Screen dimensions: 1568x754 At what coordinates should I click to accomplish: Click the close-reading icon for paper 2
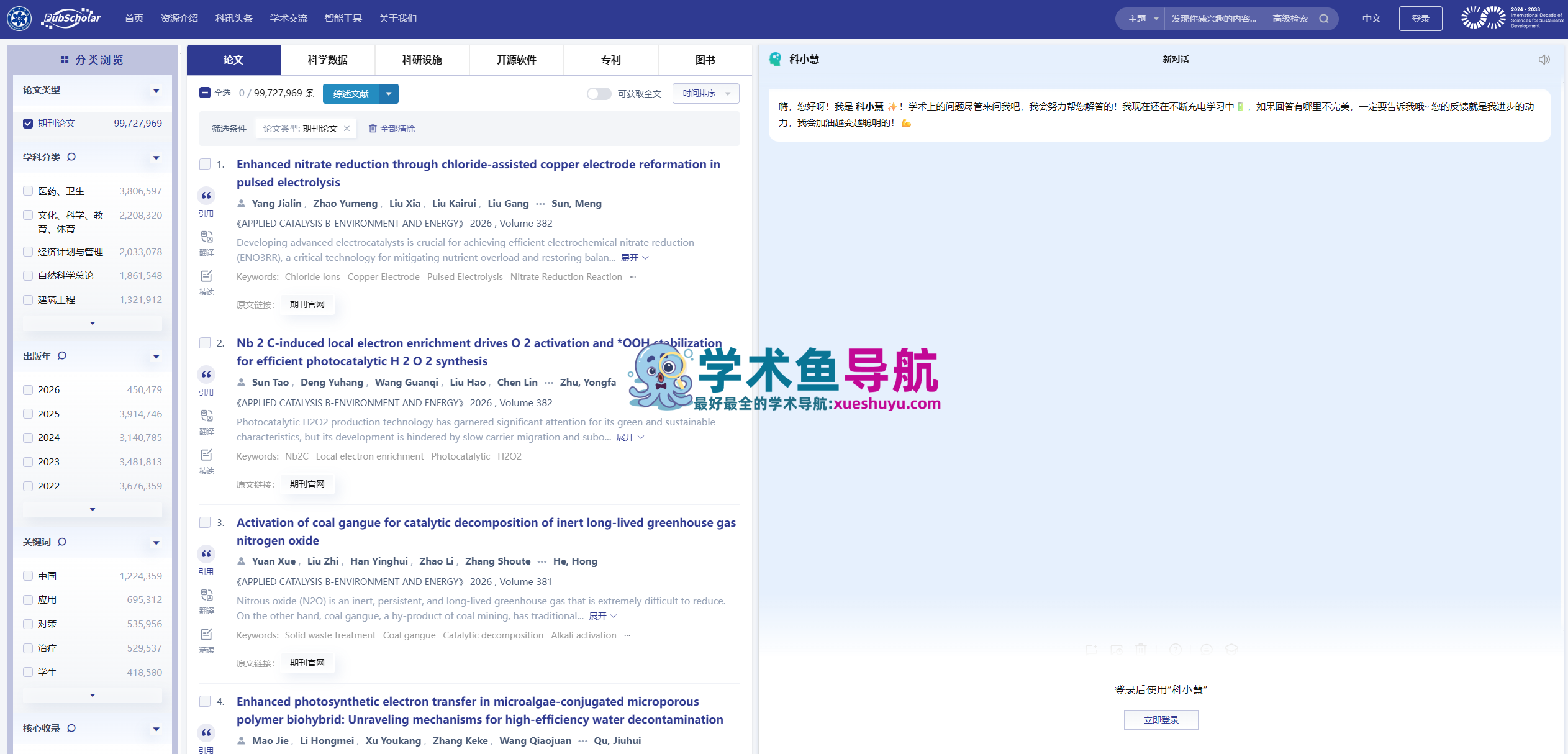click(206, 455)
